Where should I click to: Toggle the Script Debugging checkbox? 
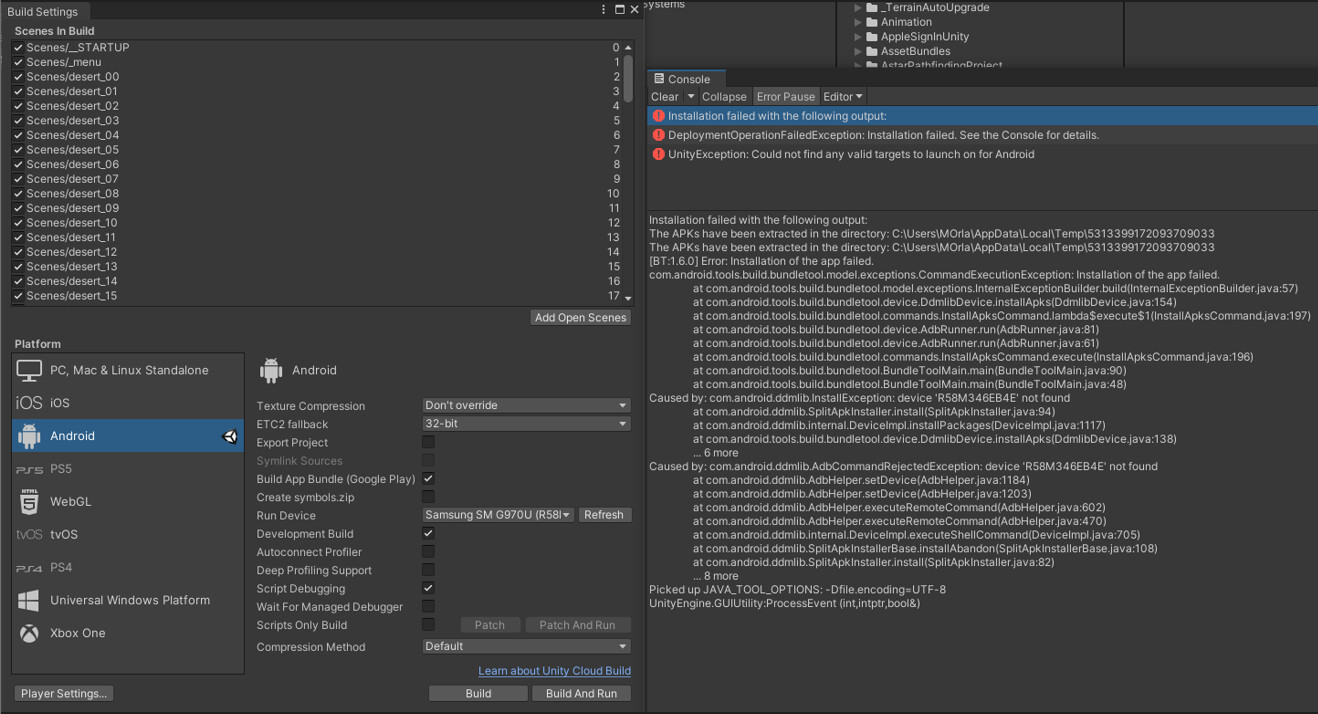[428, 588]
